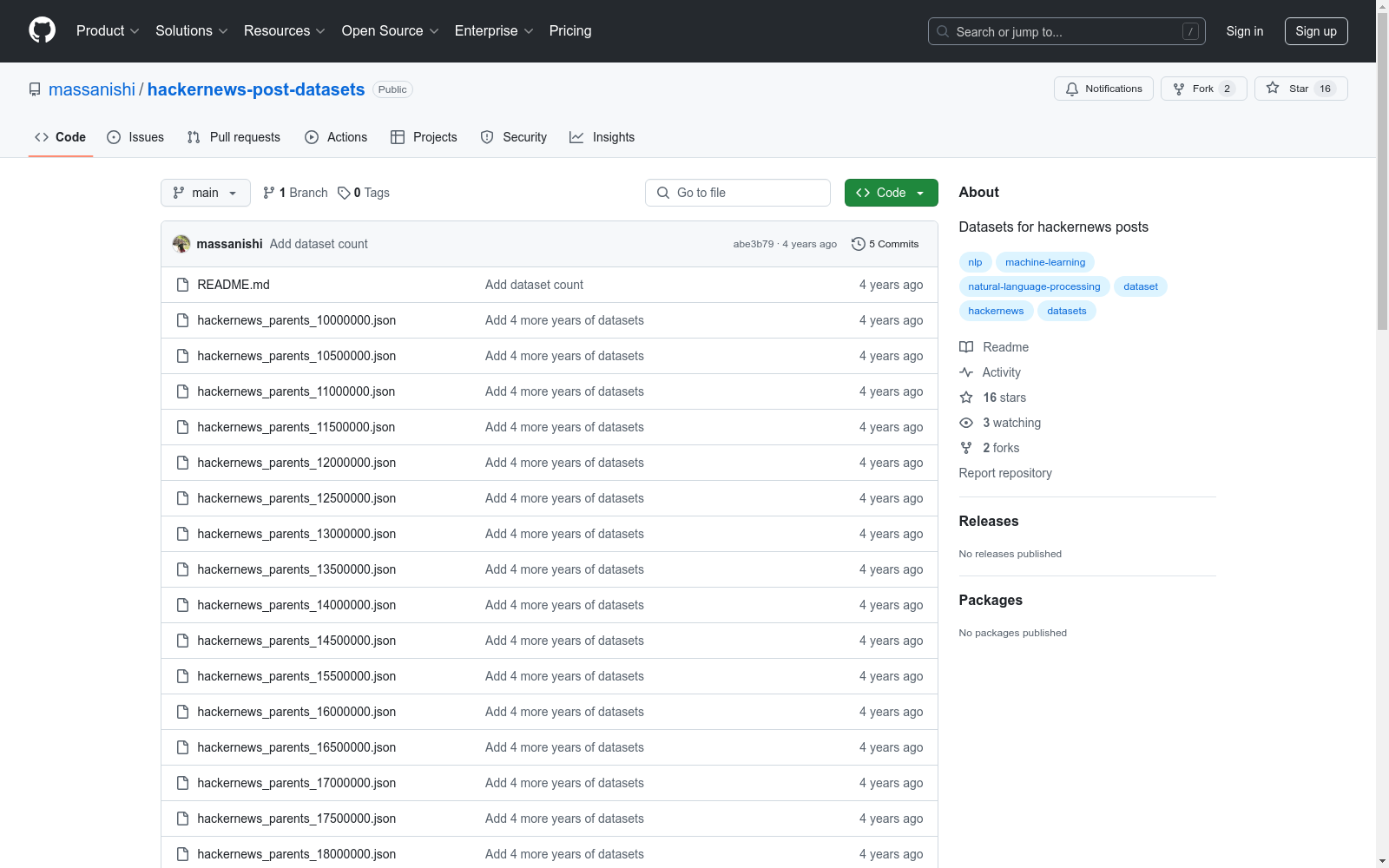
Task: Open the green Code dropdown button
Action: tap(891, 193)
